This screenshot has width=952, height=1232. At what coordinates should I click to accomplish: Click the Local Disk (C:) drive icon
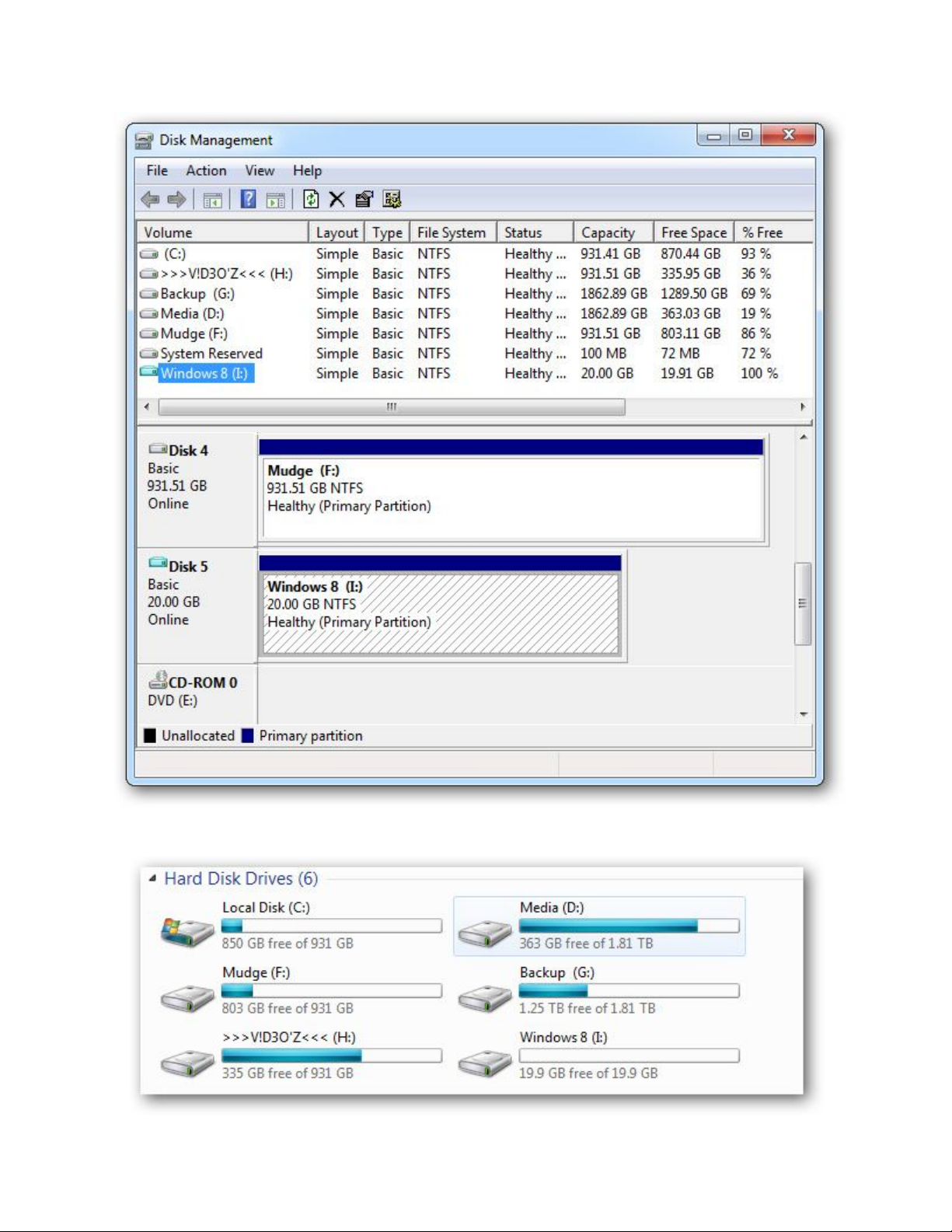tap(187, 930)
